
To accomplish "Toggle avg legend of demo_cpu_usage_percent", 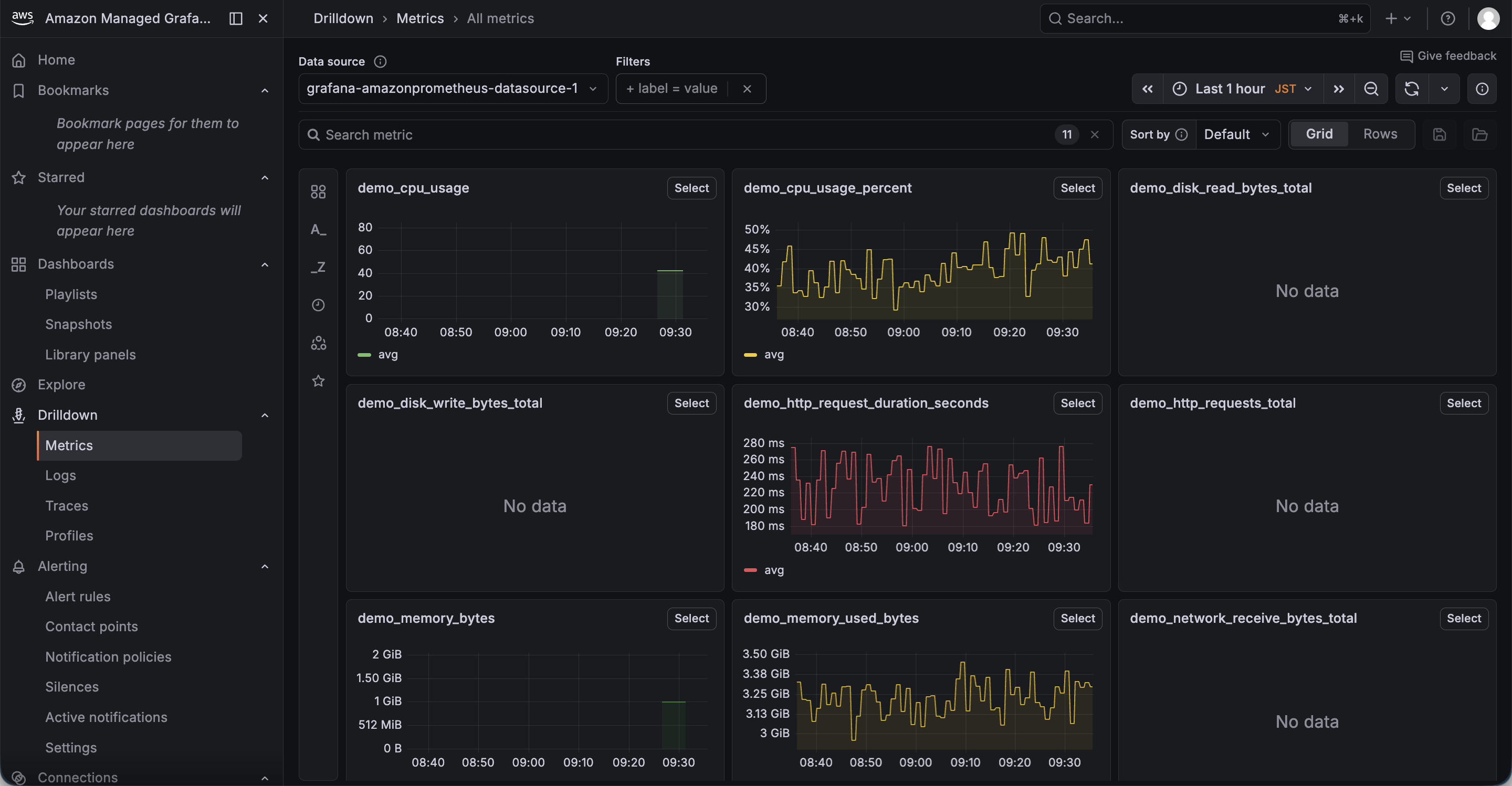I will [774, 354].
